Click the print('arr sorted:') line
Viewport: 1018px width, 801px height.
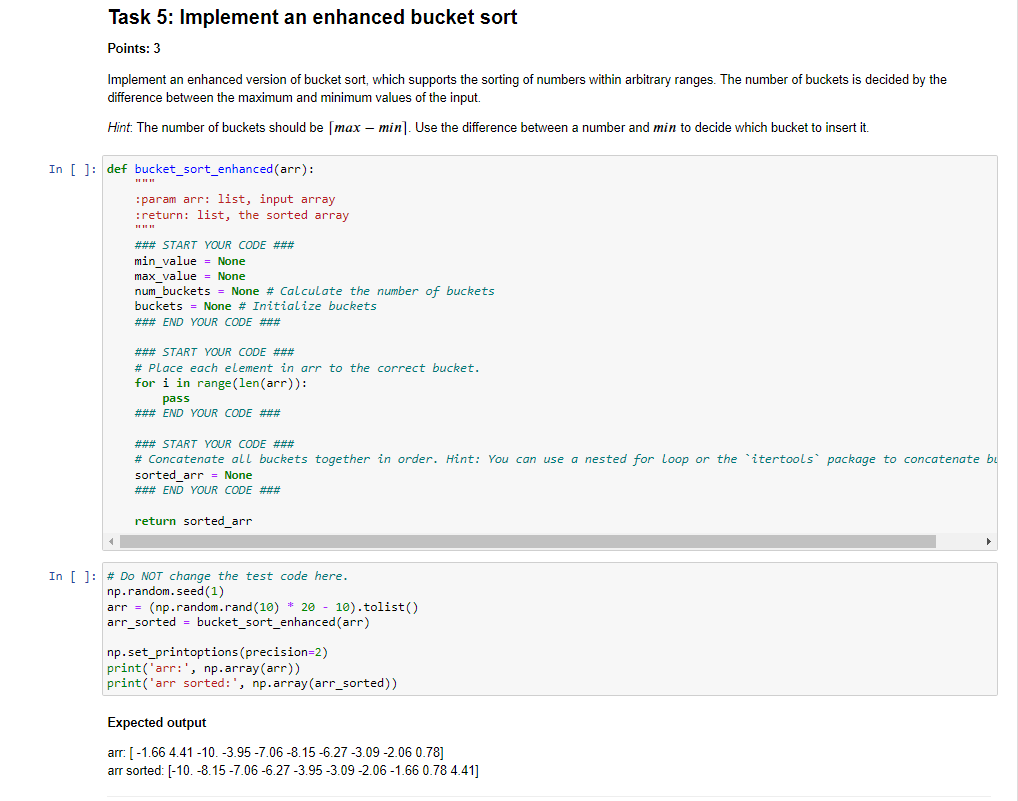coord(230,682)
